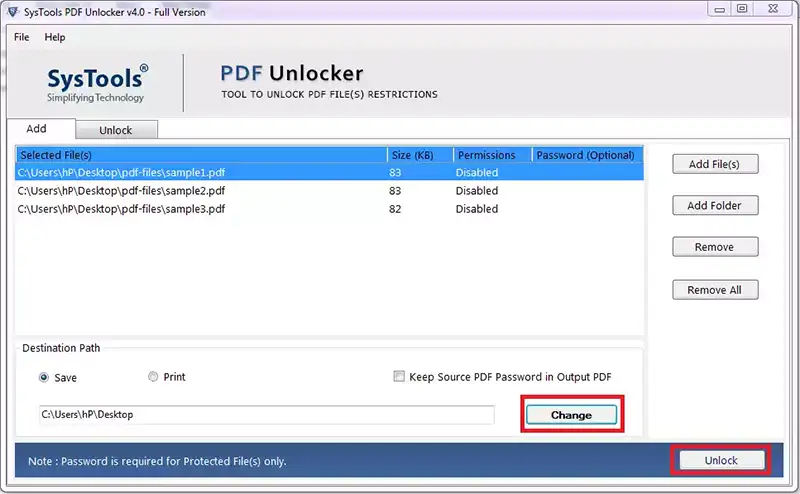Image resolution: width=800 pixels, height=494 pixels.
Task: Select the sample3.pdf file row
Action: click(x=329, y=209)
